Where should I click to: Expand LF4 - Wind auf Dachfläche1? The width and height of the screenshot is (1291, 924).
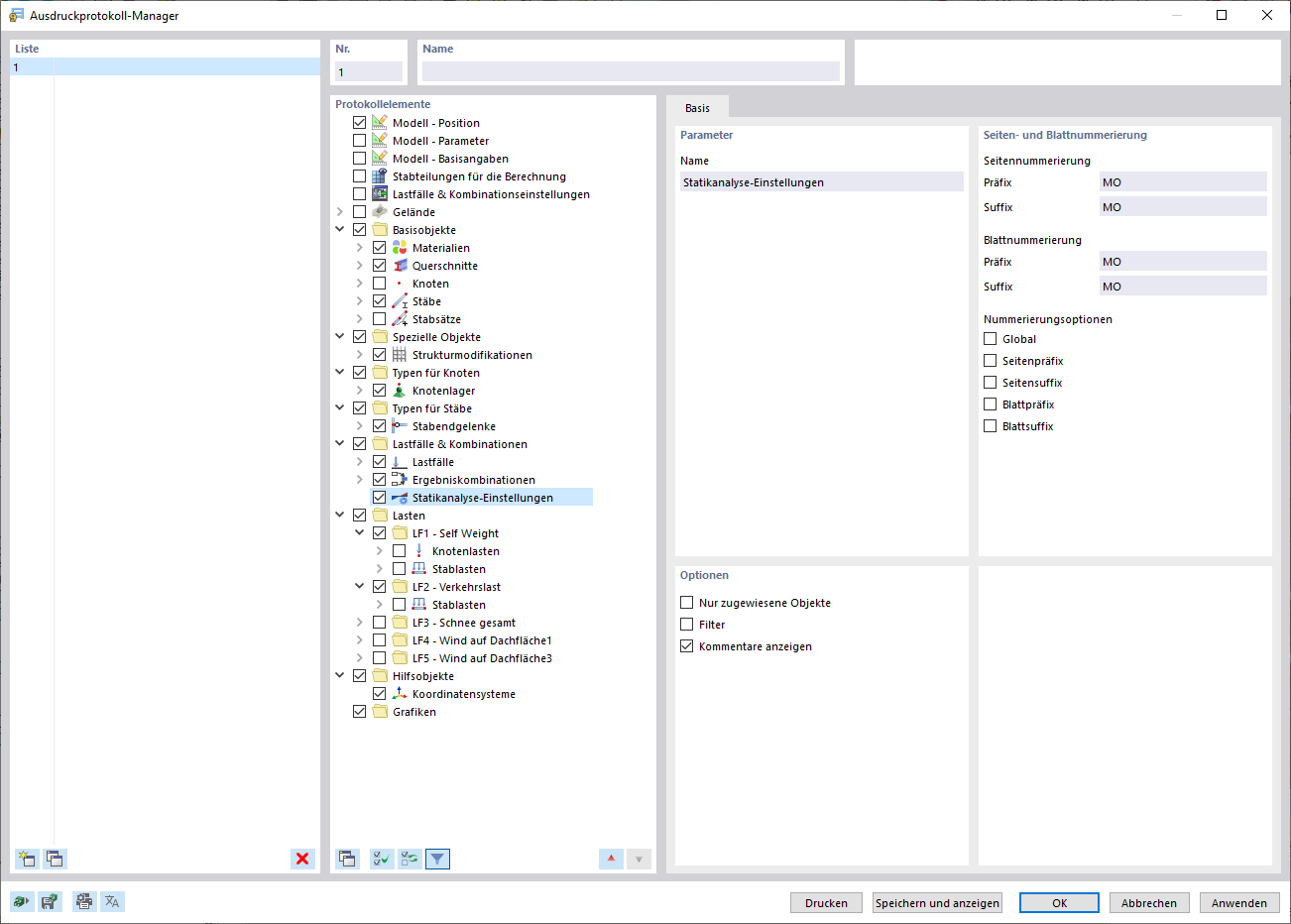point(360,640)
